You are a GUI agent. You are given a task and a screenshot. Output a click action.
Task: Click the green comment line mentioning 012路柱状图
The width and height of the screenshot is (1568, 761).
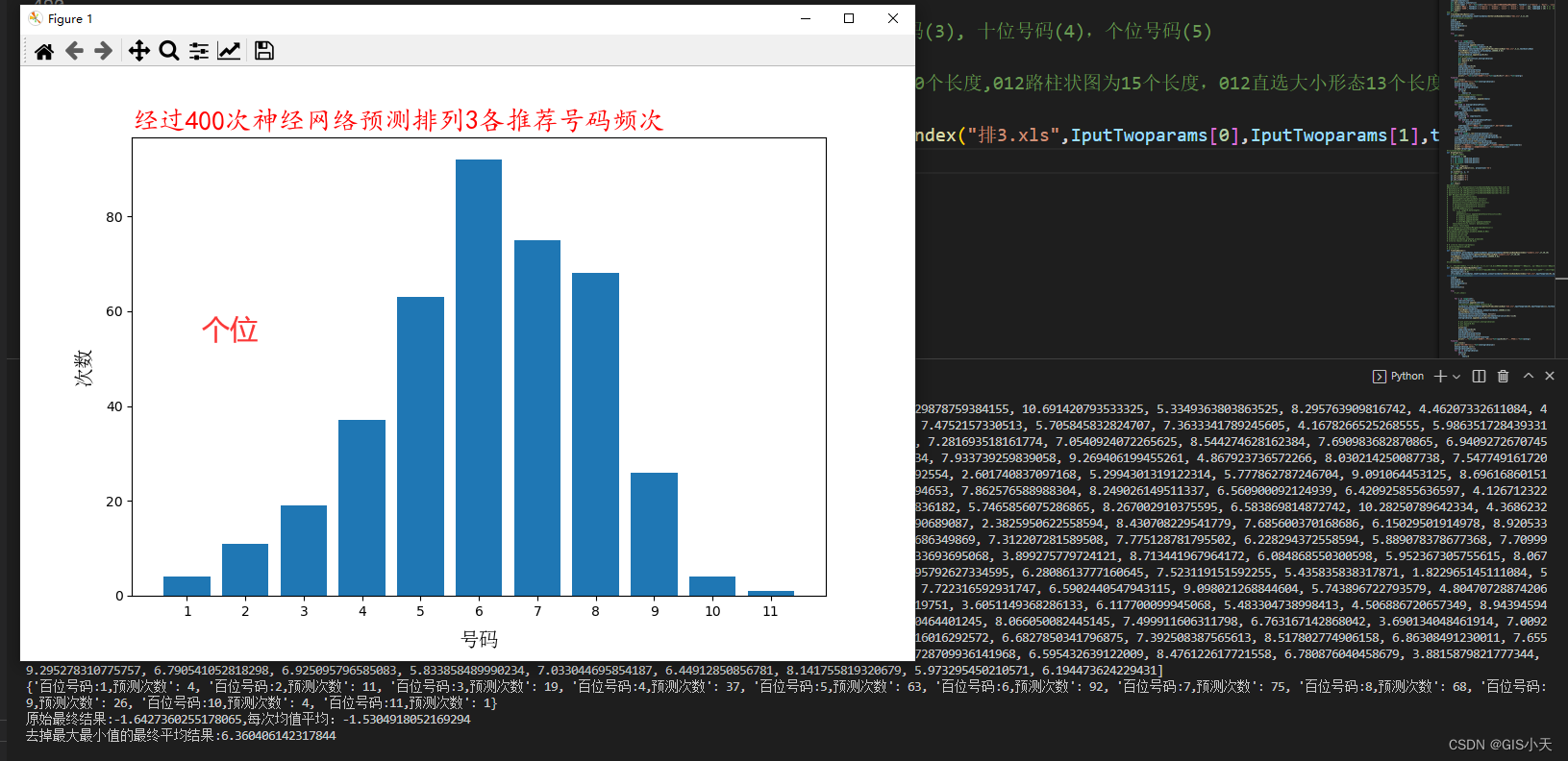(1178, 84)
